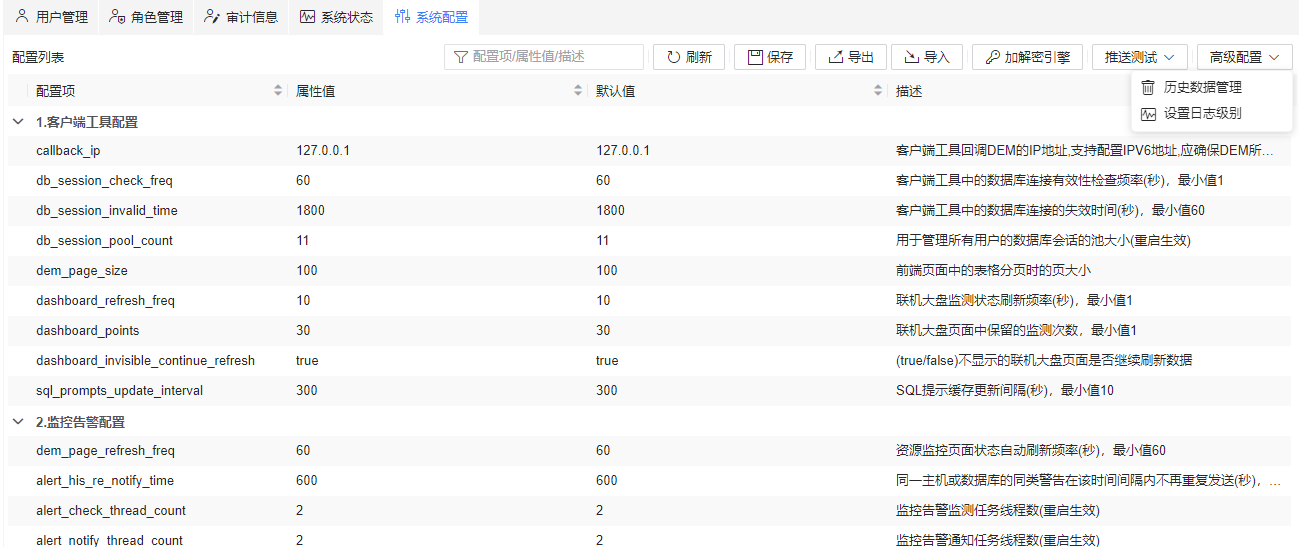Viewport: 1299px width, 547px height.
Task: Click the 属性值 cell of db_session_invalid_time
Action: click(310, 211)
